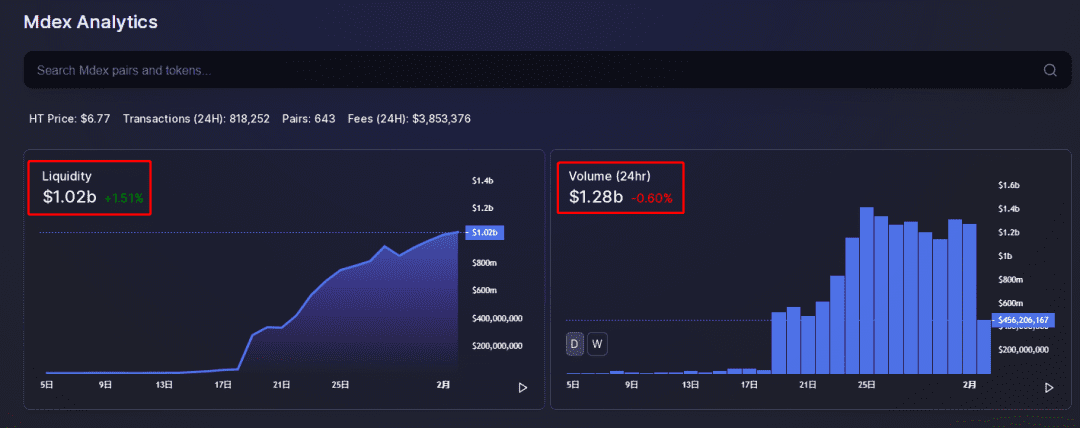Click the 17日 label on volume axis
The image size is (1080, 428).
coord(749,385)
